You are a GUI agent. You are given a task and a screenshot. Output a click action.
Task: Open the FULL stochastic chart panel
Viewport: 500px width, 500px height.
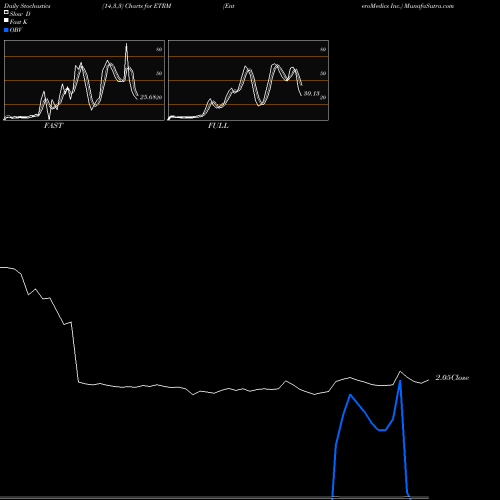click(x=248, y=80)
